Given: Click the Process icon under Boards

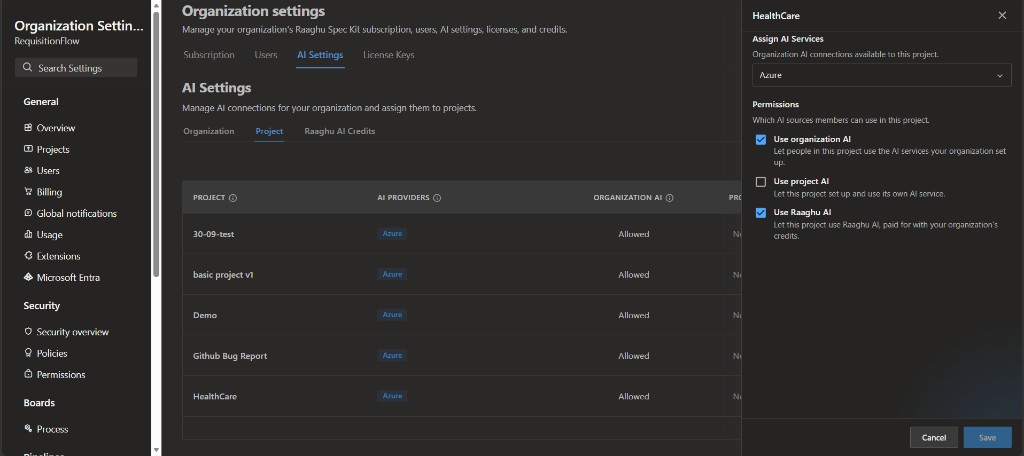Looking at the screenshot, I should click(x=28, y=429).
